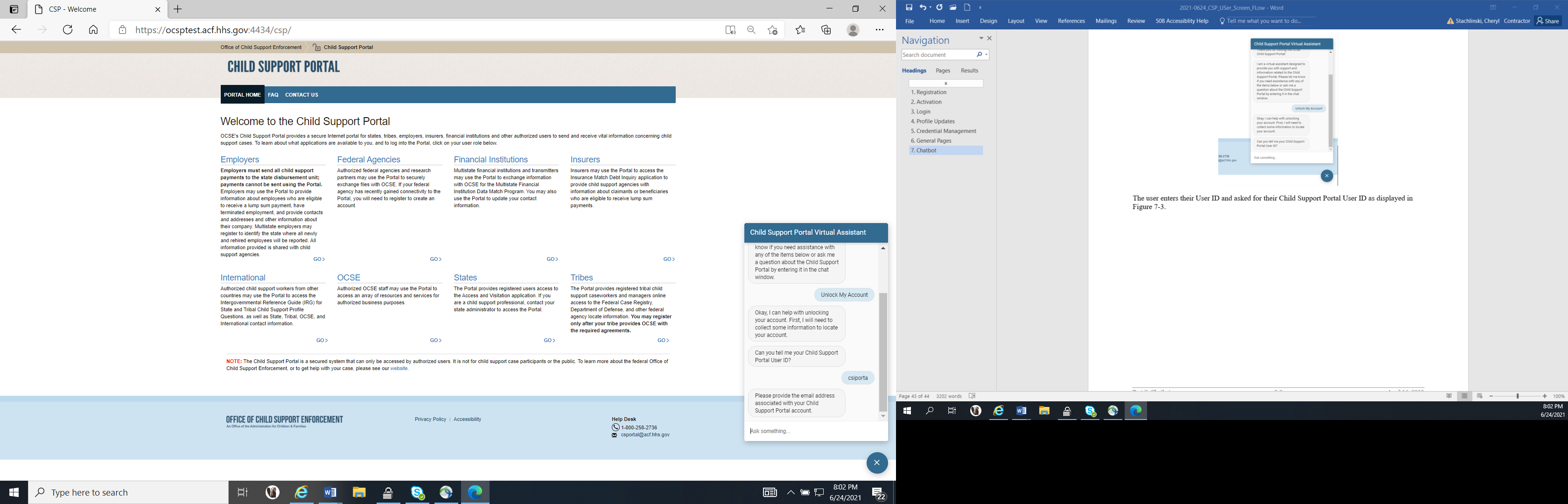Click the Employers heading link
1568x504 pixels.
[x=240, y=160]
